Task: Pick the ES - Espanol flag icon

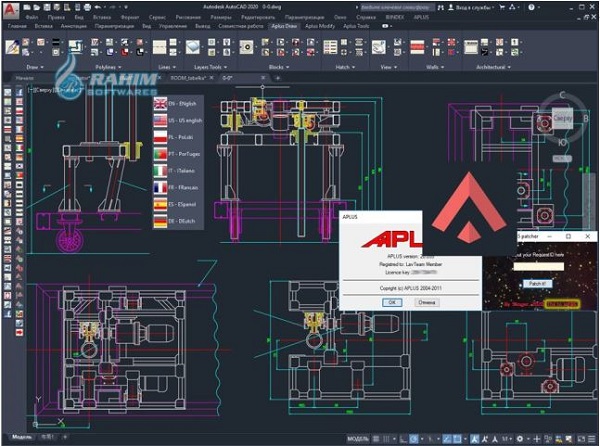Action: coord(160,203)
